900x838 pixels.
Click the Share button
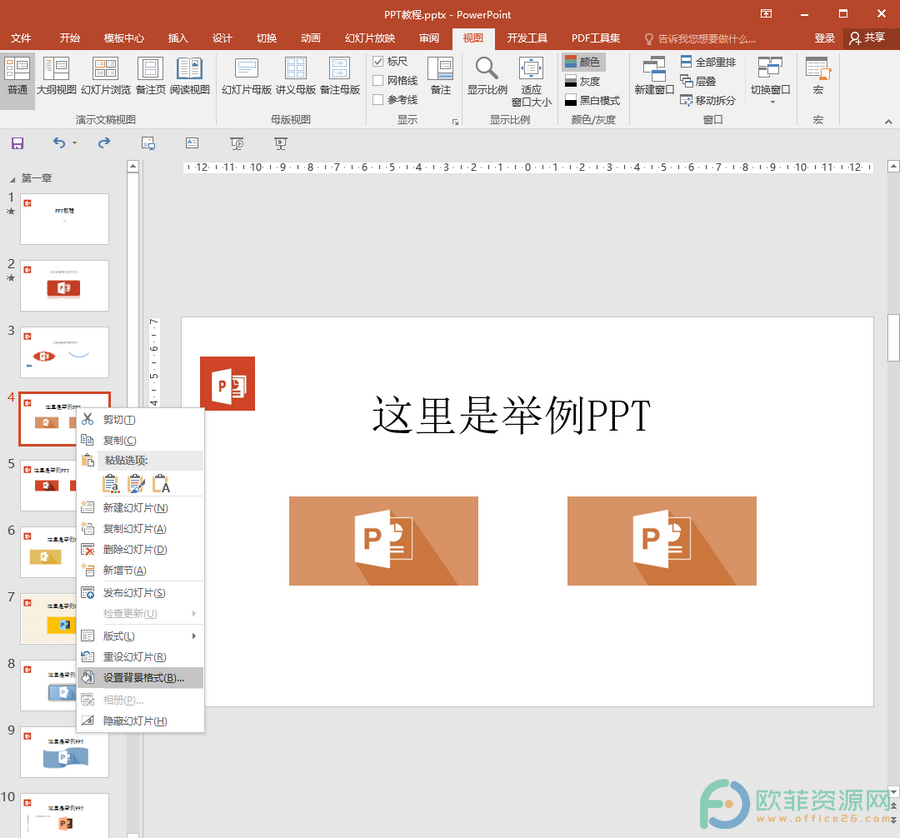click(x=867, y=38)
